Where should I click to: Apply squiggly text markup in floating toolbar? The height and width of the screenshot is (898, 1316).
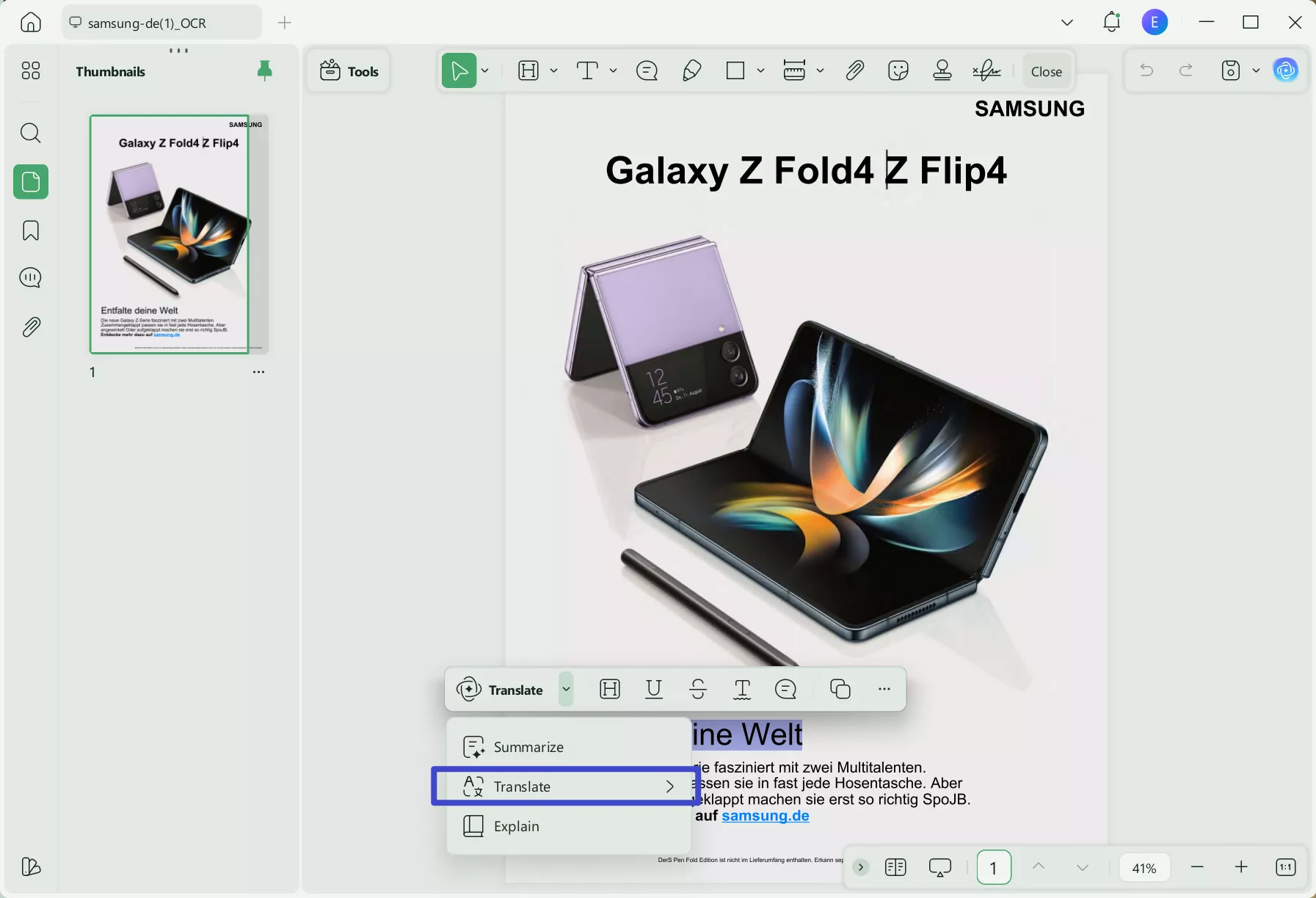[742, 689]
